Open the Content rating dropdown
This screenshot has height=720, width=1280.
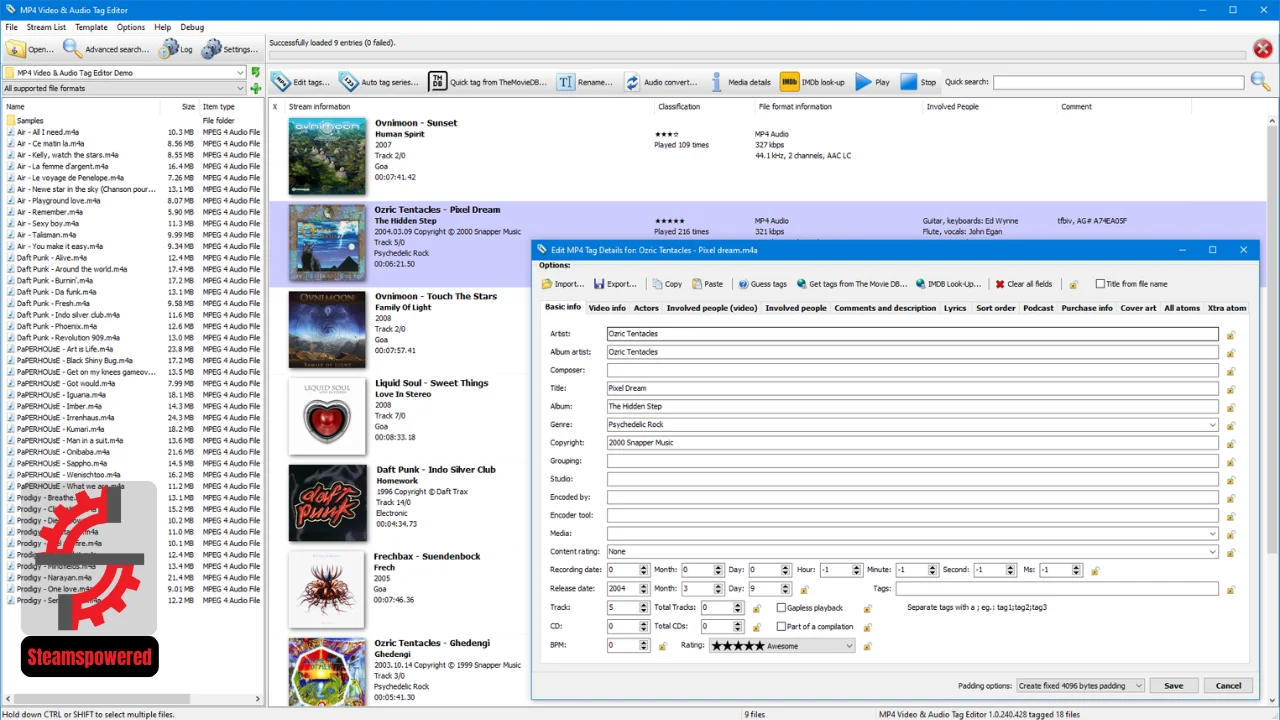pos(1213,551)
